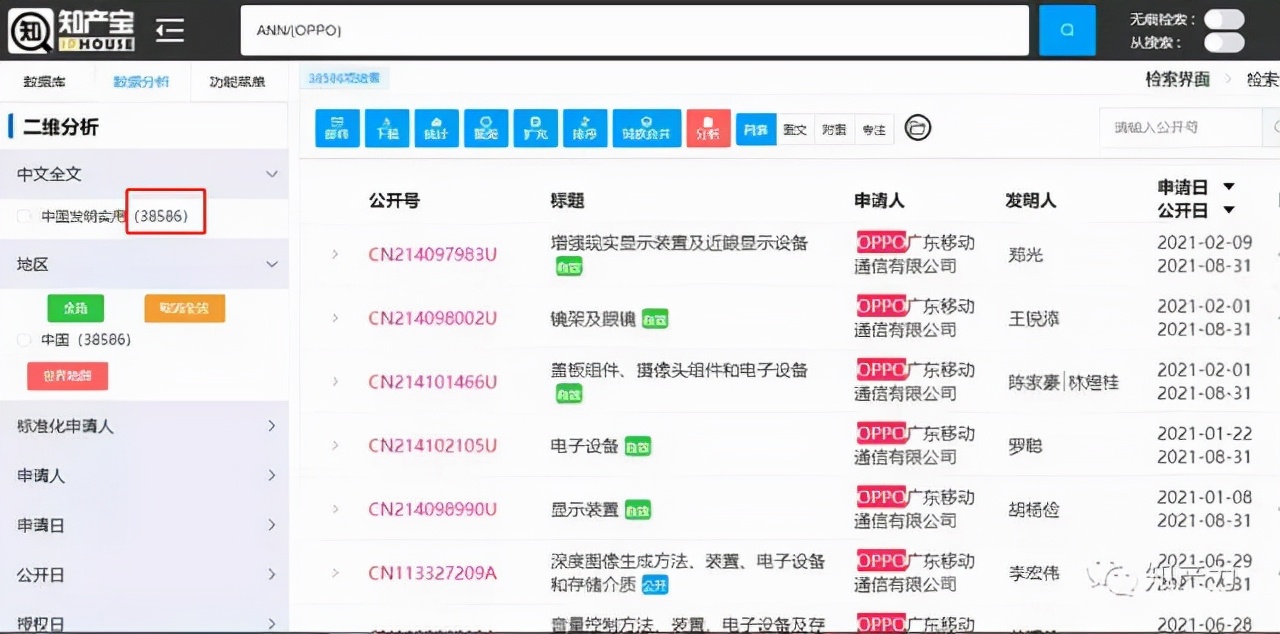1280x634 pixels.
Task: Check the 中国发明实用 checkbox
Action: pos(23,216)
